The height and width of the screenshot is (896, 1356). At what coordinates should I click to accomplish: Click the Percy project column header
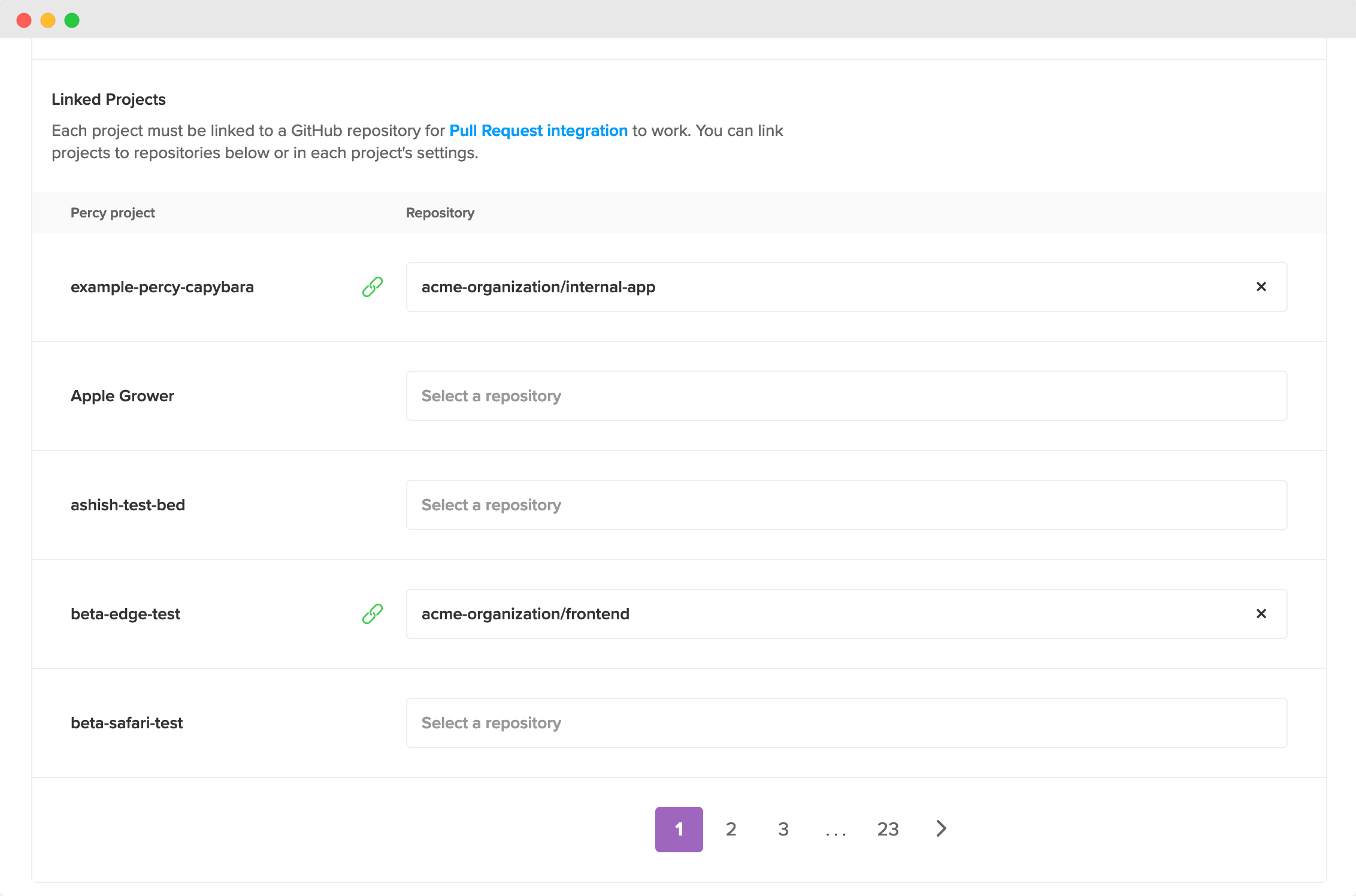113,213
